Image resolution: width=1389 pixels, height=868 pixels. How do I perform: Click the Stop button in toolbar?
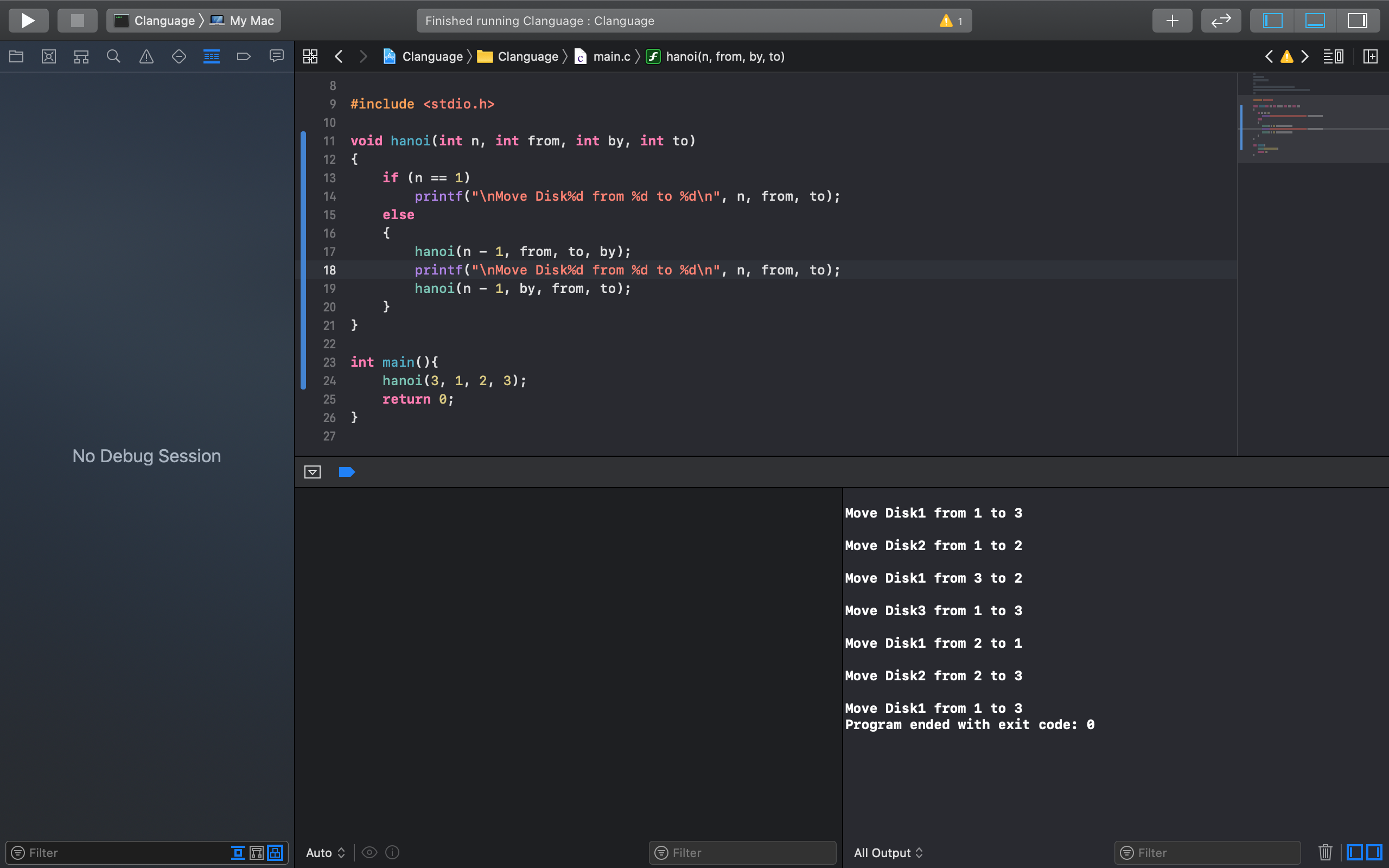tap(77, 21)
